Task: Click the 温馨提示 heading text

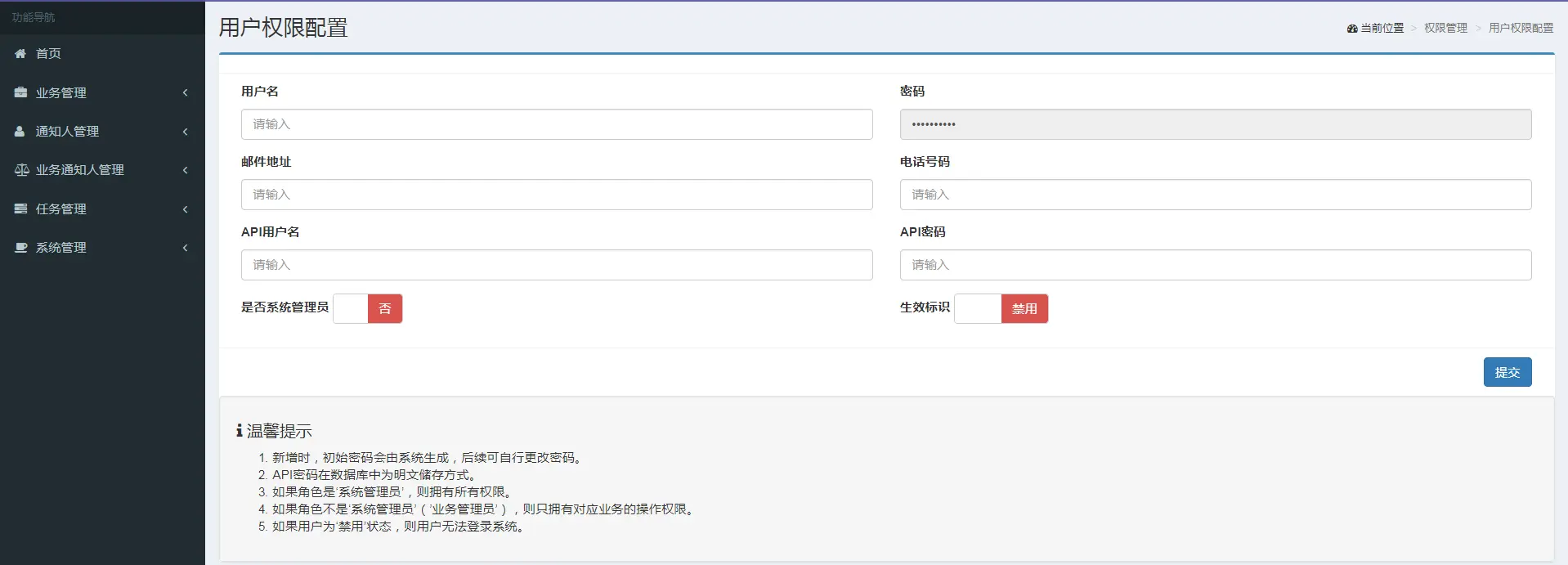Action: [280, 431]
